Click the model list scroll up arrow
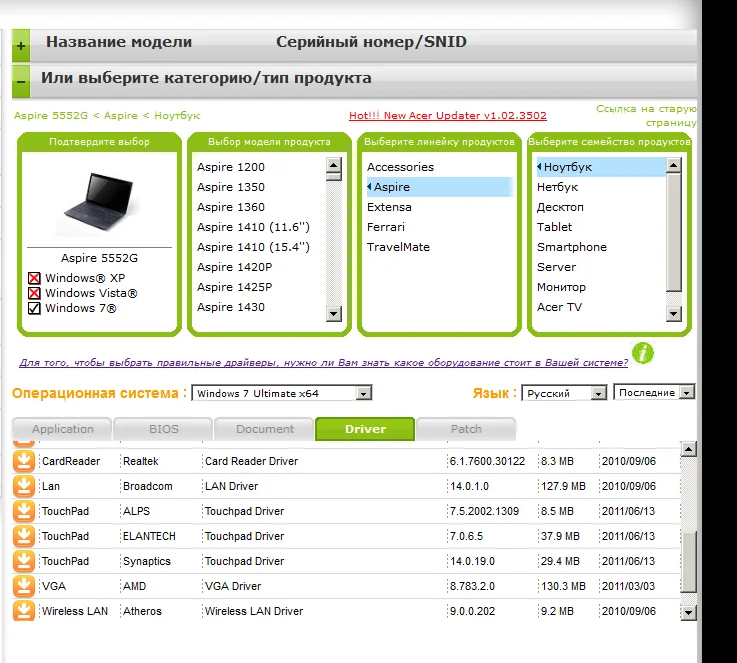Screen dimensions: 737x663 [333, 165]
